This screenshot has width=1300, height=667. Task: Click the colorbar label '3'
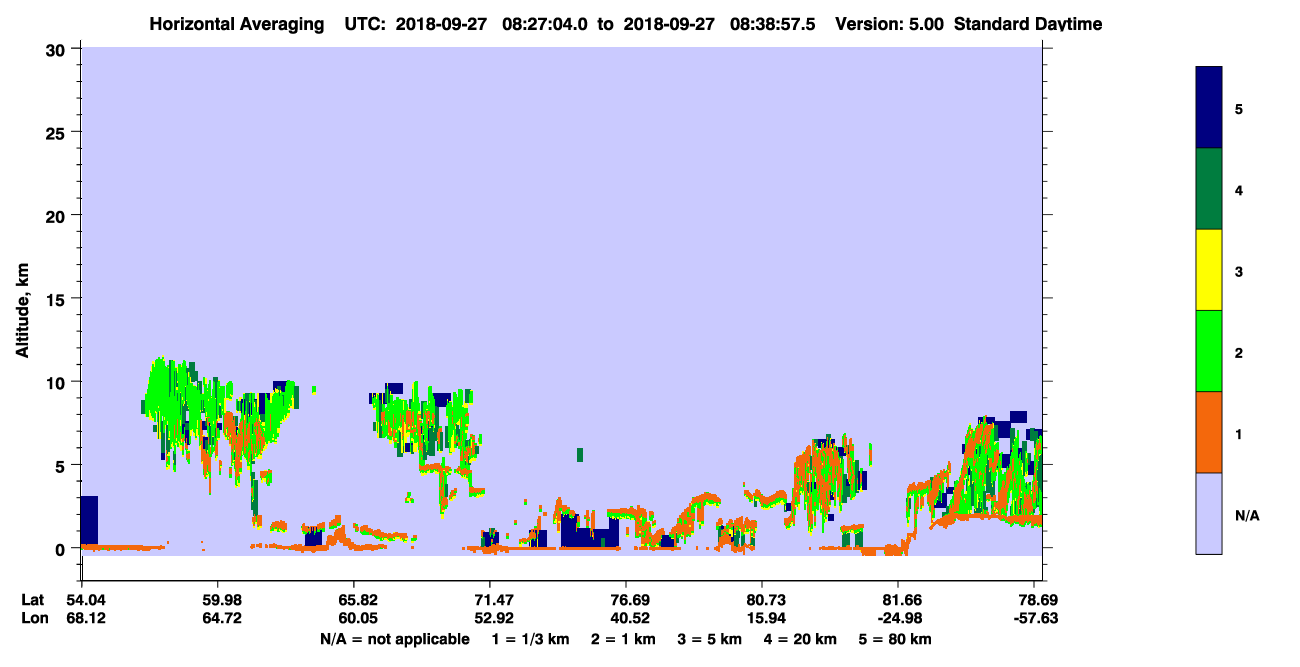[1239, 271]
